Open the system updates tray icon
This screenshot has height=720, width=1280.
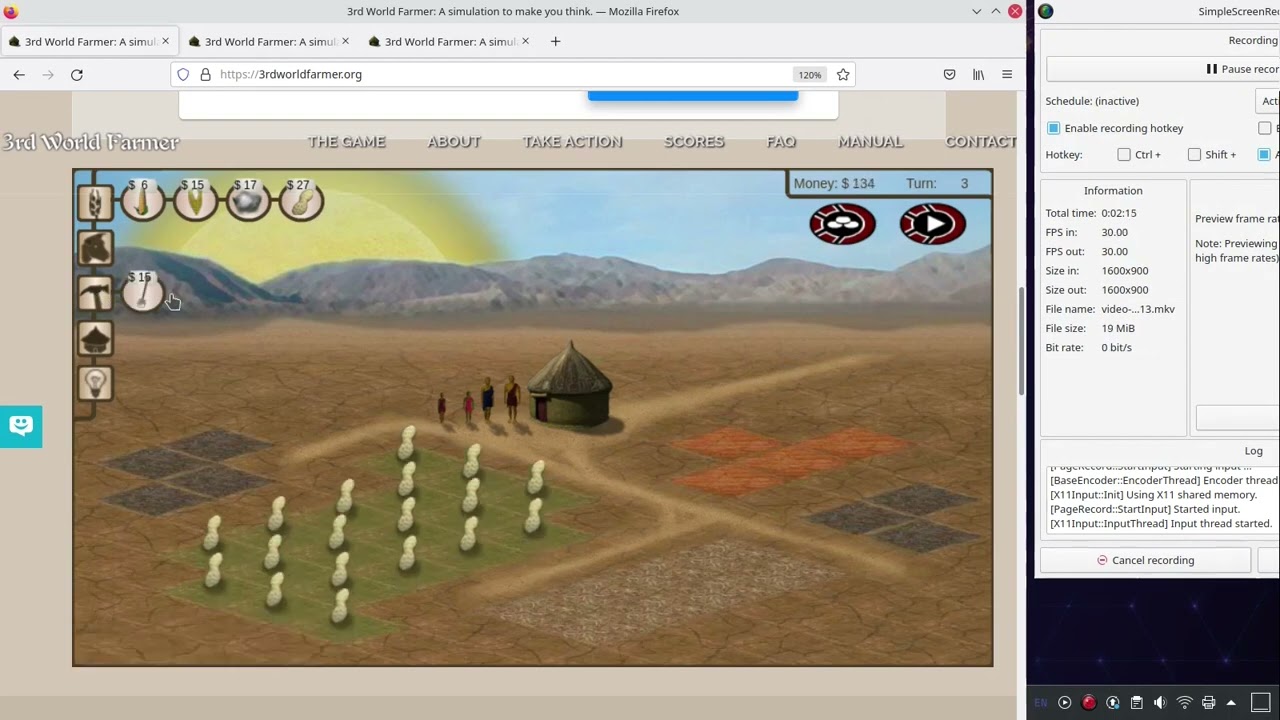[x=1112, y=703]
